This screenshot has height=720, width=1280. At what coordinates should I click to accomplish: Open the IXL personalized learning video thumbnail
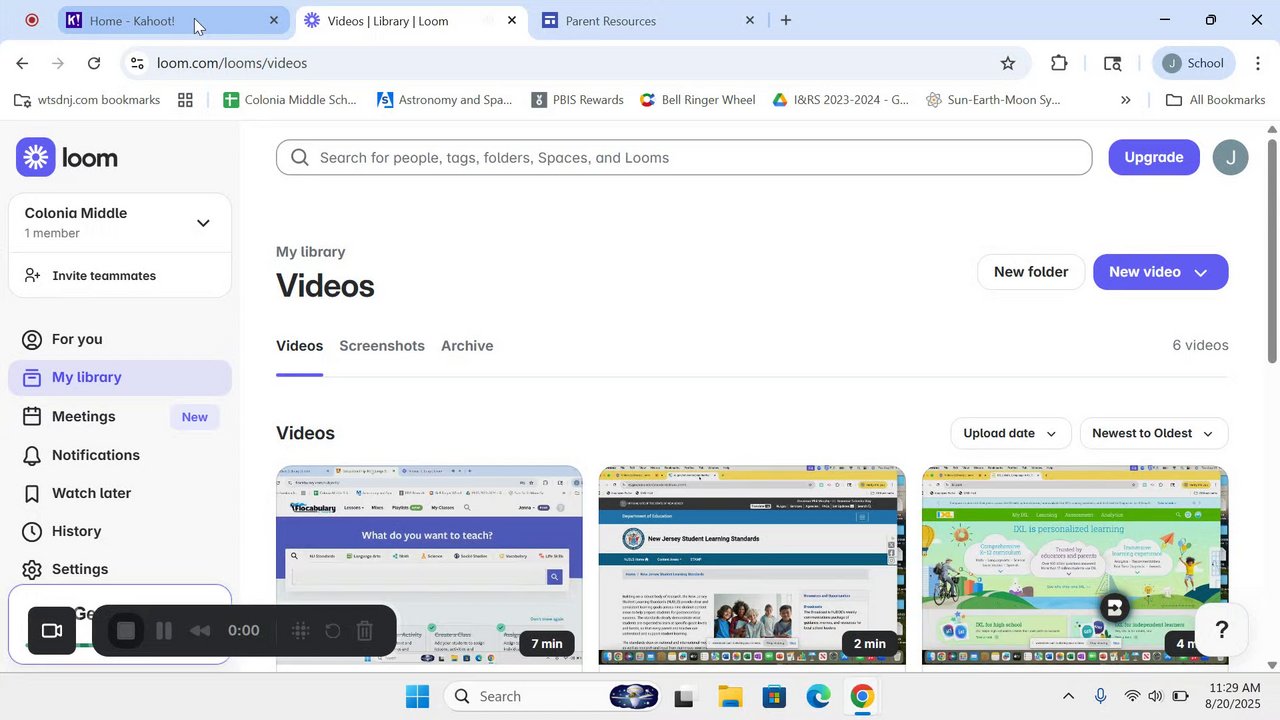(x=1075, y=565)
